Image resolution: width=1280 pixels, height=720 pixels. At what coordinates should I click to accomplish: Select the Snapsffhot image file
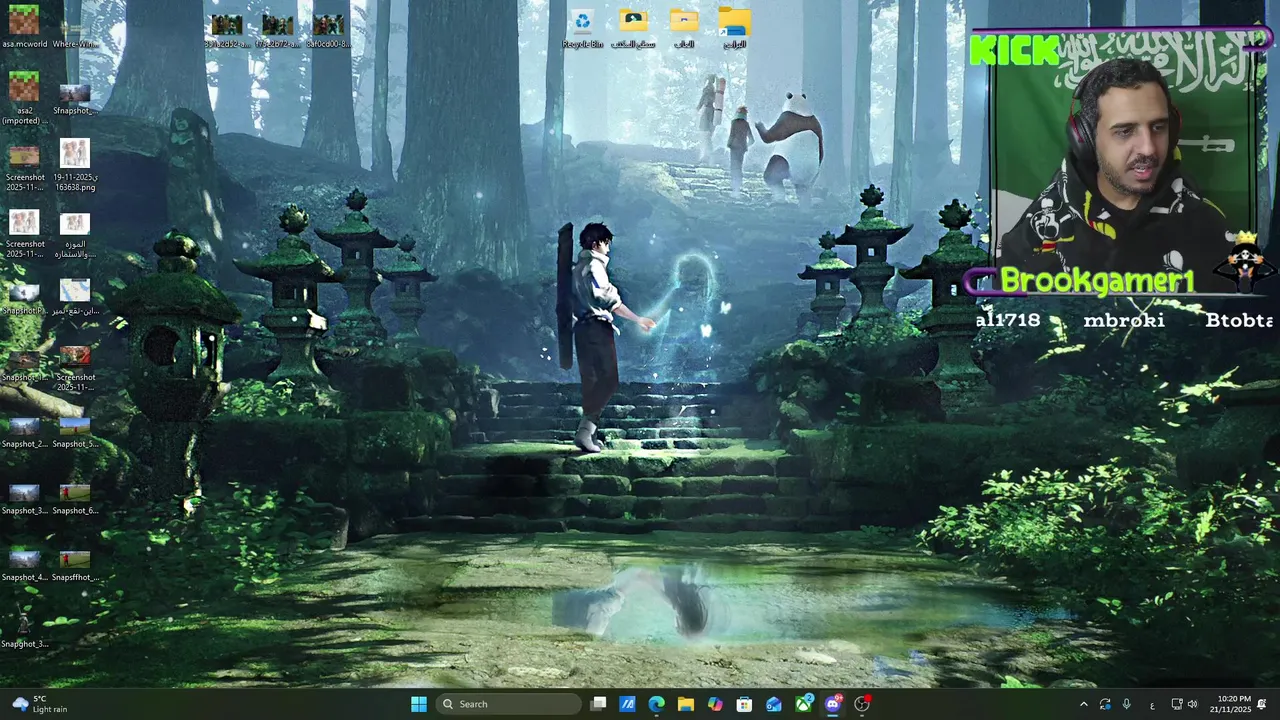[75, 566]
